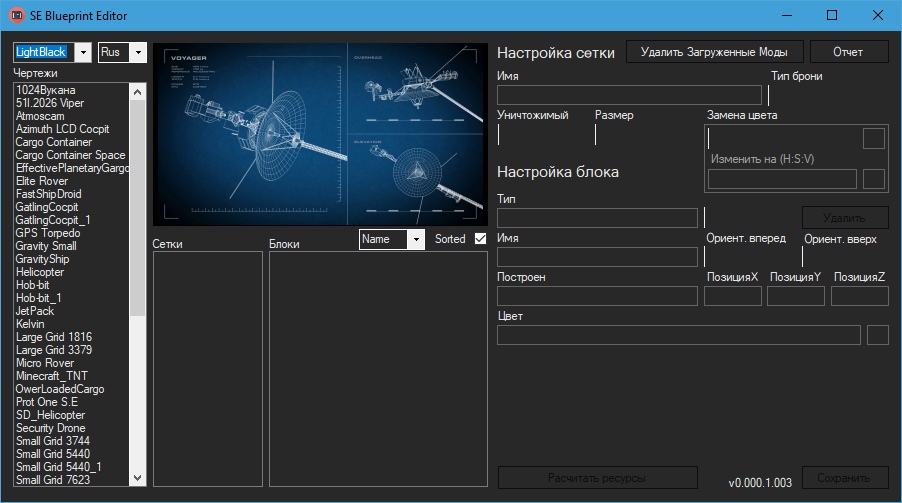
Task: Select the Large Grid 1816 blueprint
Action: coord(72,337)
